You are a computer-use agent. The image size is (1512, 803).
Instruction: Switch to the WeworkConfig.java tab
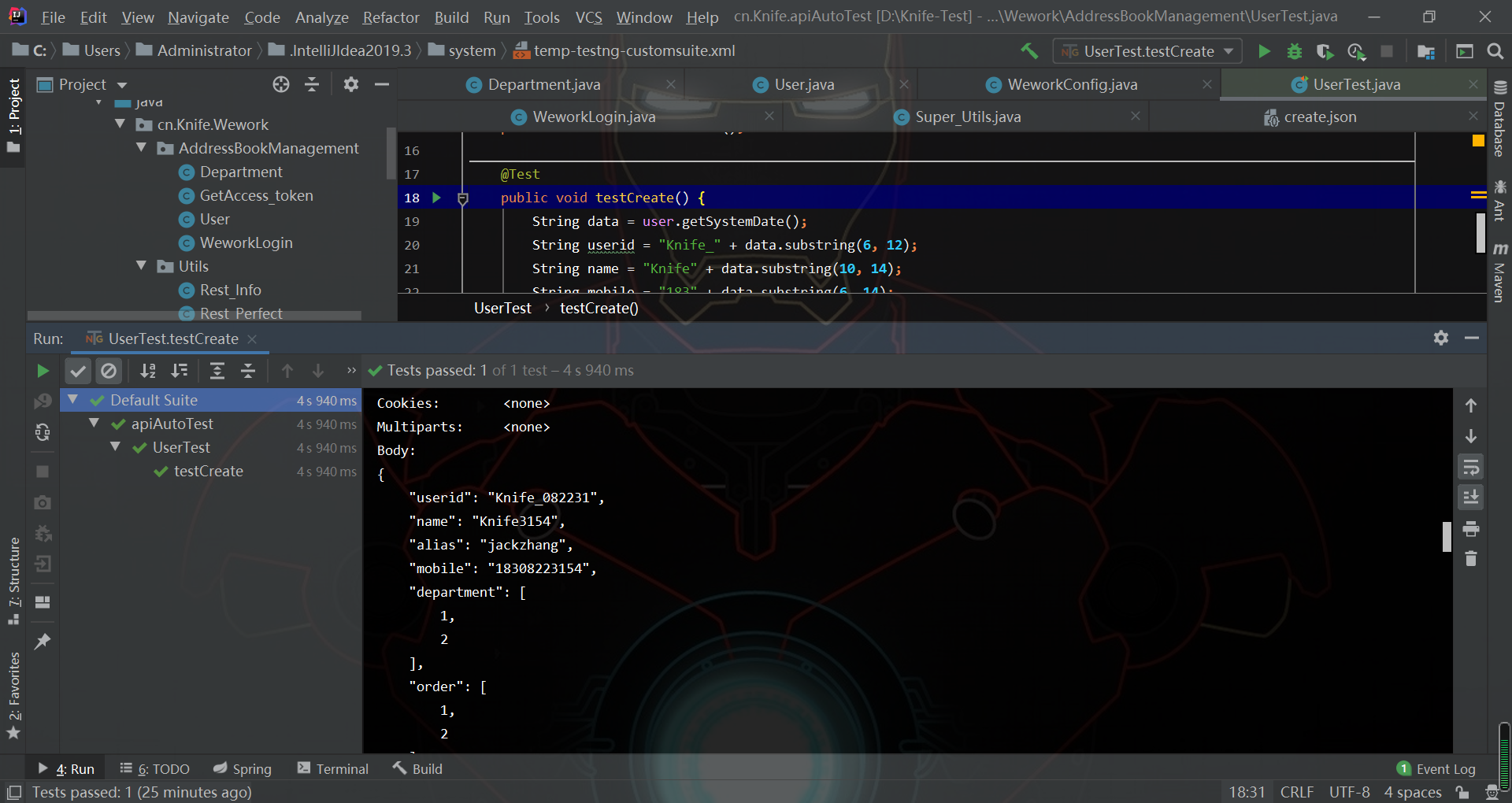1072,84
